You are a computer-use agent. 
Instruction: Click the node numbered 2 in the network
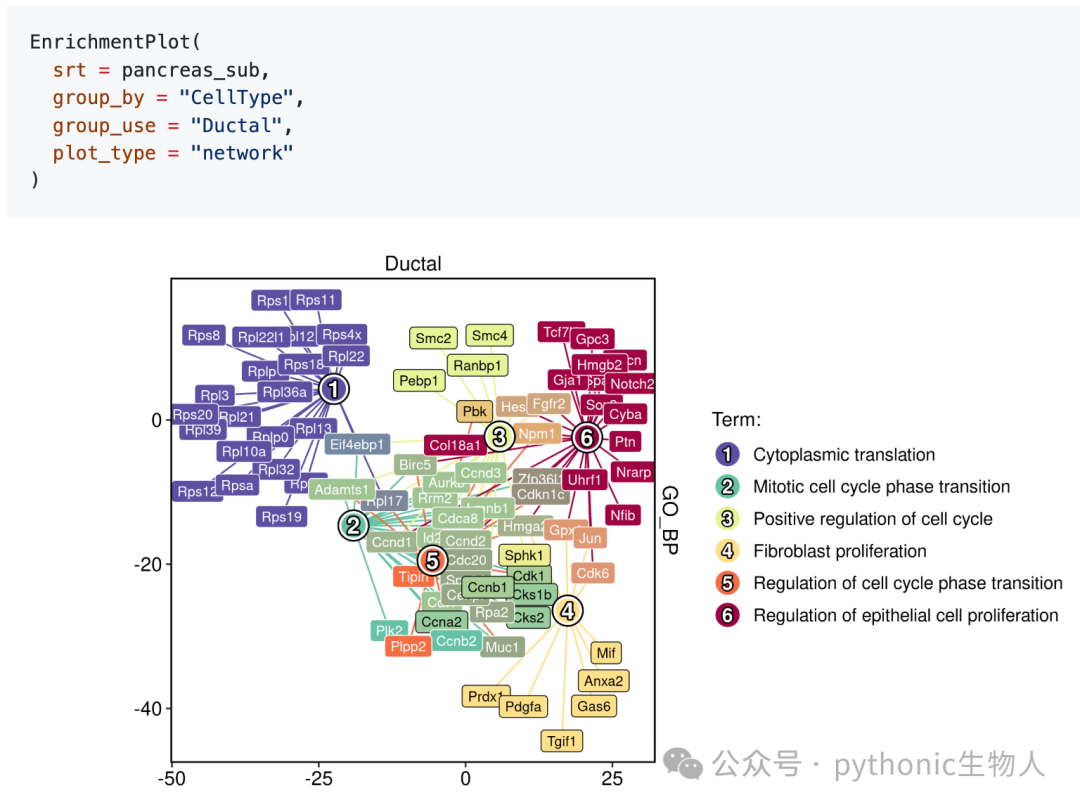pyautogui.click(x=353, y=525)
